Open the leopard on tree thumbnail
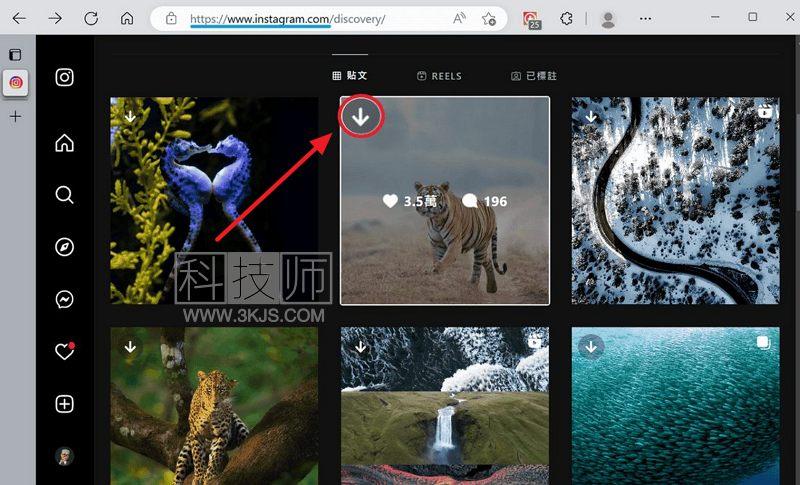 (214, 406)
